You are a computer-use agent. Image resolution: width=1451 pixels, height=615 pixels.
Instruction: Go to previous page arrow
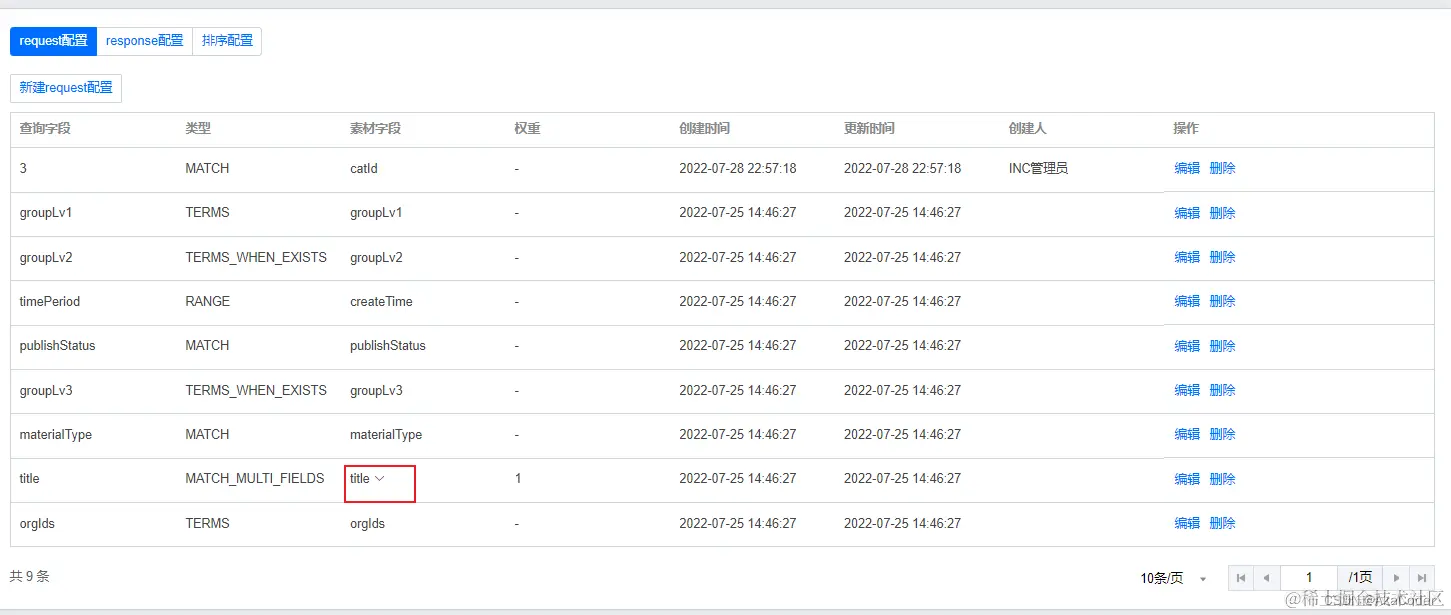click(x=1267, y=578)
